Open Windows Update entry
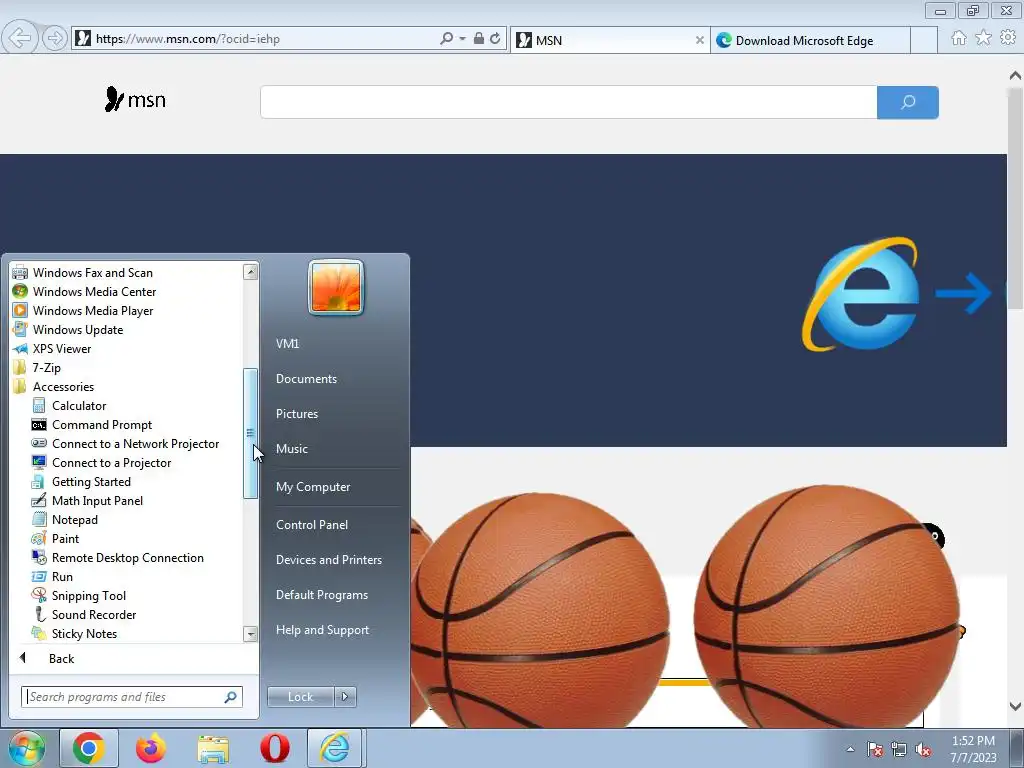The height and width of the screenshot is (768, 1024). pos(78,330)
